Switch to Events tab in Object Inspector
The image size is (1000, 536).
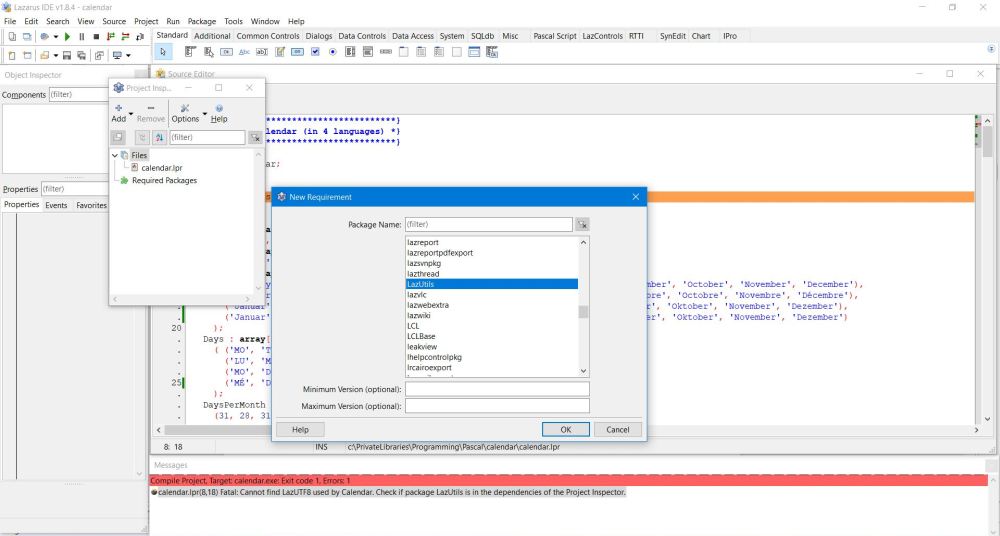point(56,205)
